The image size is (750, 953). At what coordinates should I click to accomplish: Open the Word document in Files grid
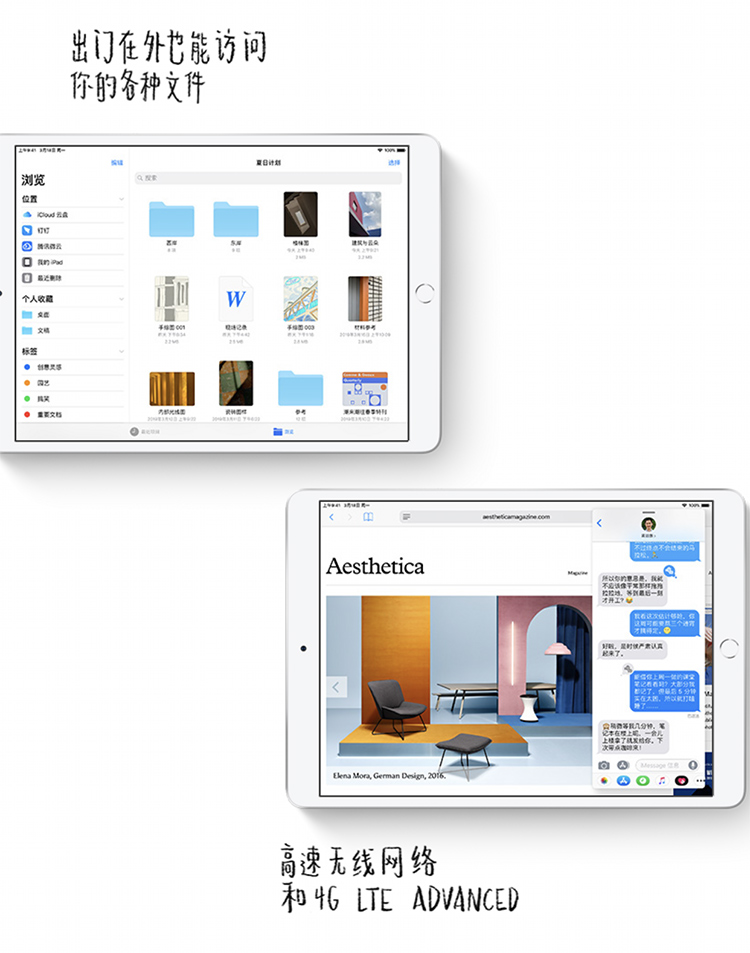236,299
